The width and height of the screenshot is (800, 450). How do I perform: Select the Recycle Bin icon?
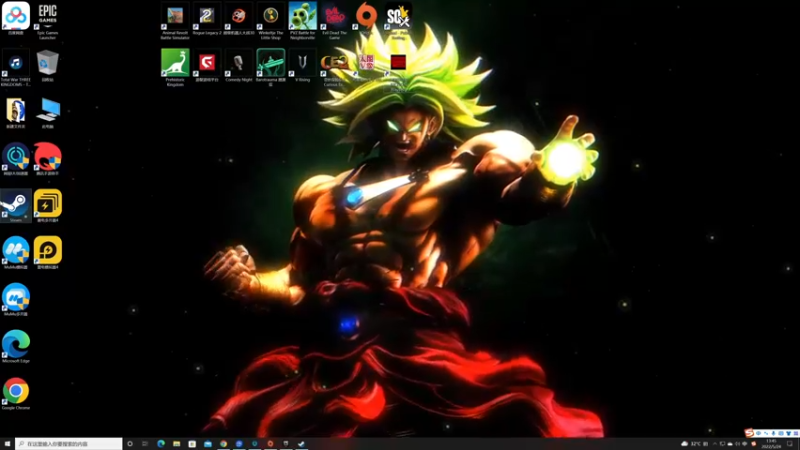coord(47,65)
